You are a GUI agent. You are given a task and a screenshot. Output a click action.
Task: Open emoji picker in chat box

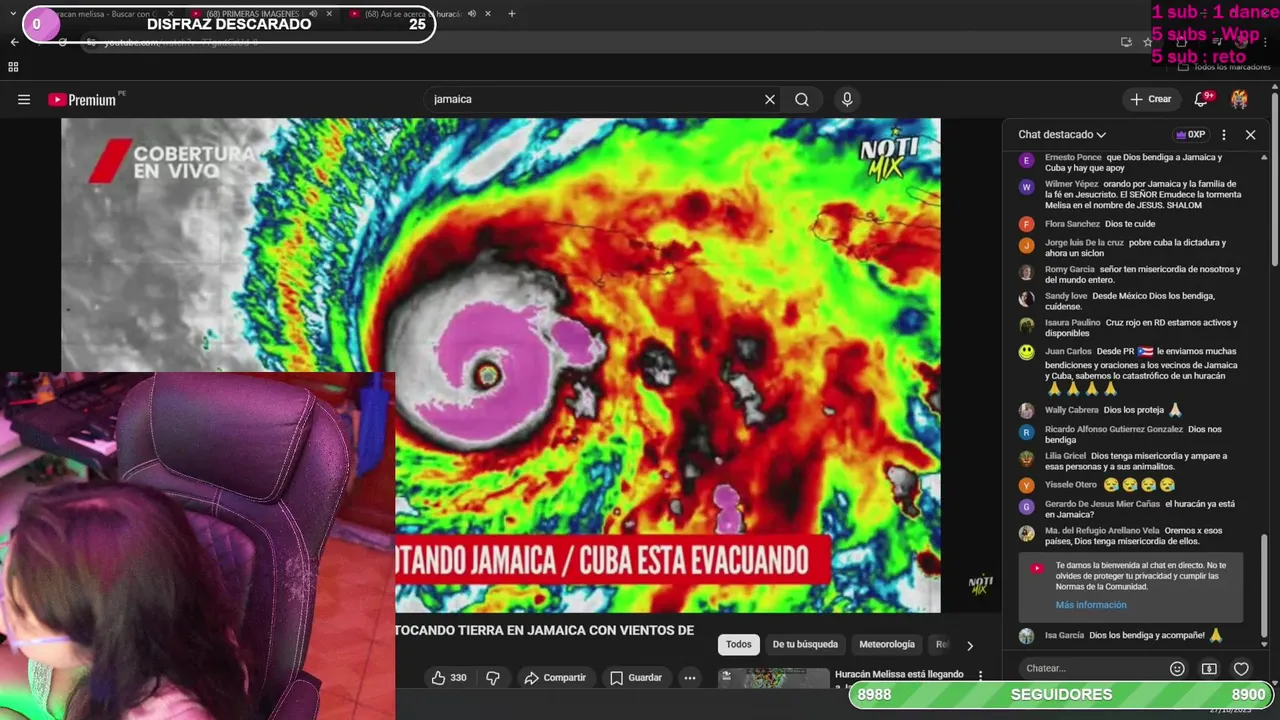[x=1177, y=668]
